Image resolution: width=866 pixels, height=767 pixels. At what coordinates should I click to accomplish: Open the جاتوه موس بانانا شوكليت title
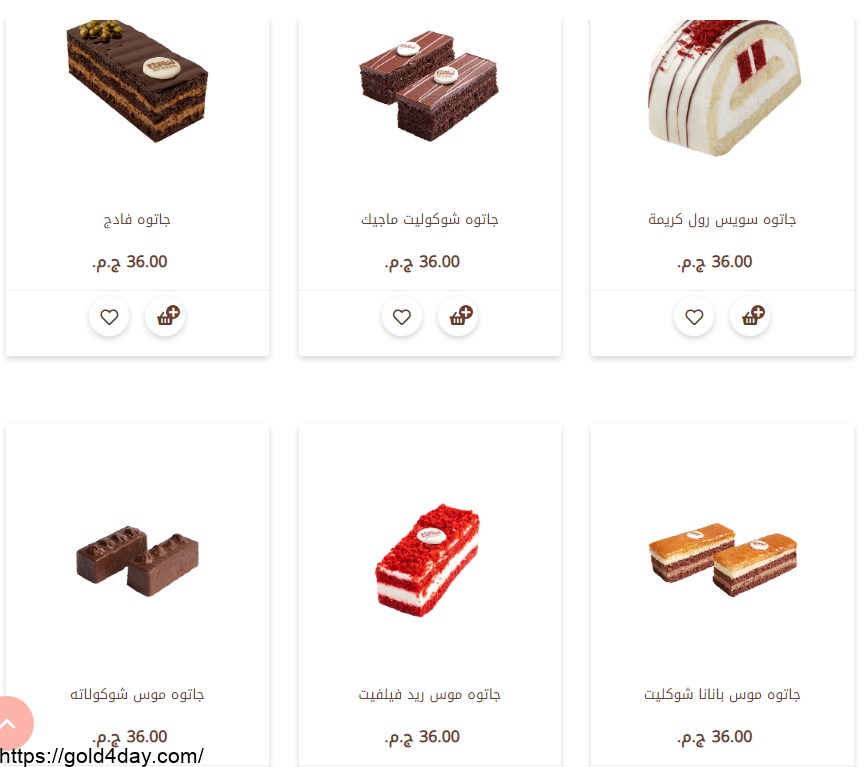pyautogui.click(x=722, y=694)
